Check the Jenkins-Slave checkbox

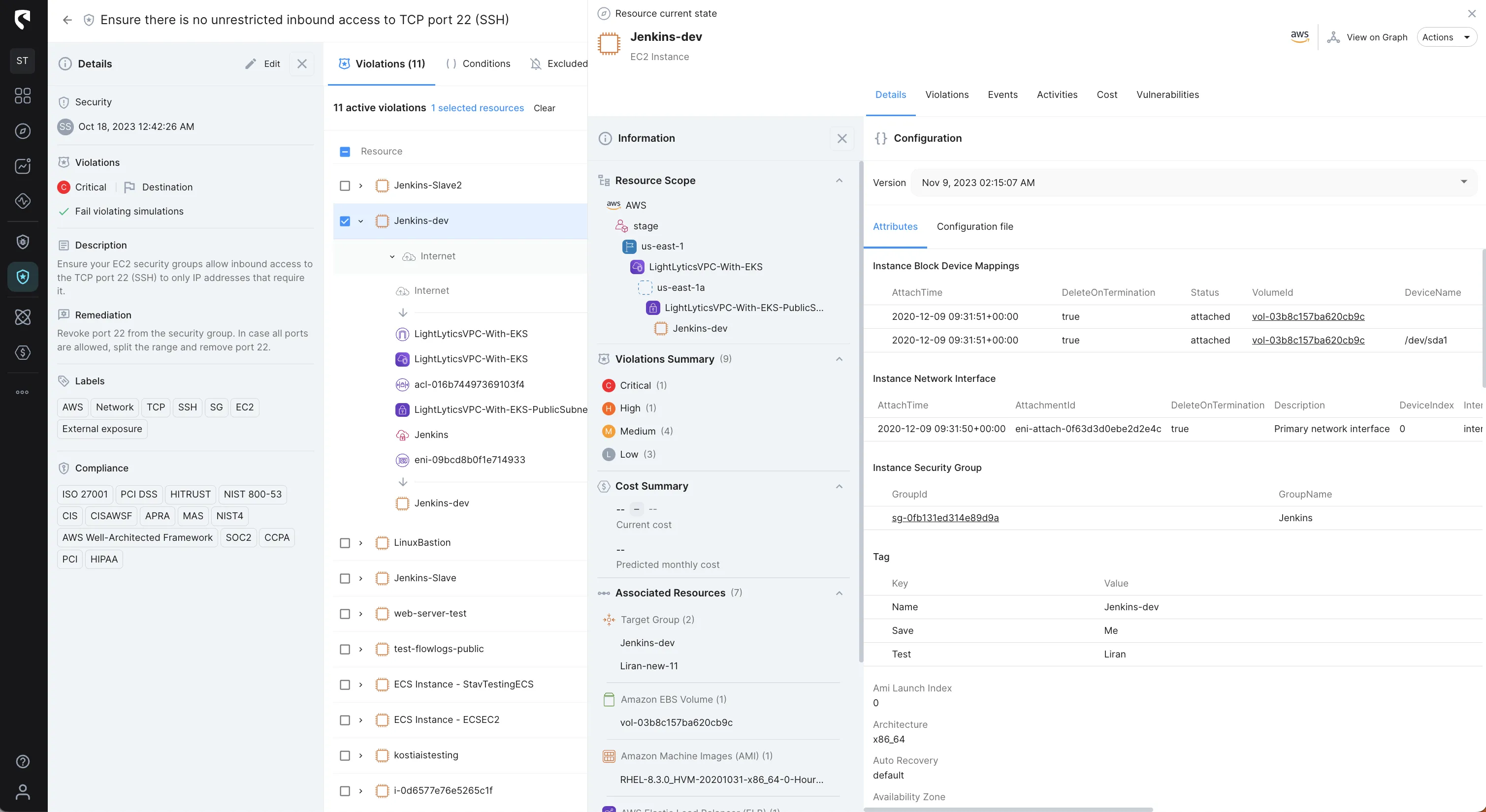tap(345, 578)
